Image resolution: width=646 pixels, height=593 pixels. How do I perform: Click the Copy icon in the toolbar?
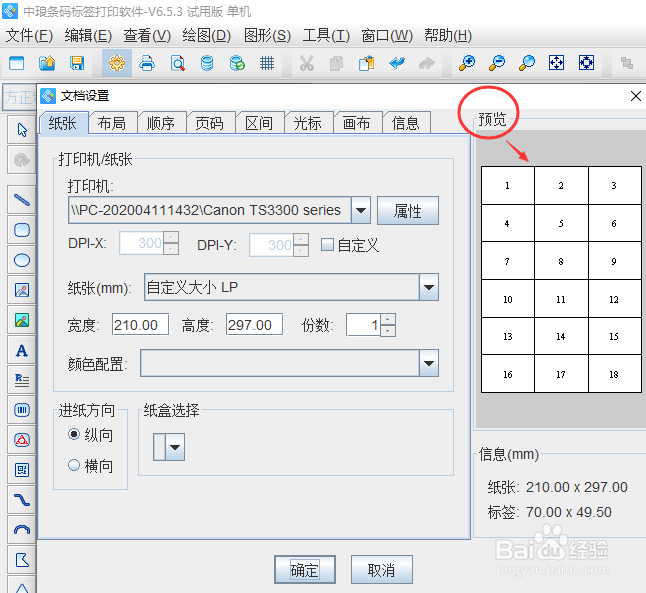[x=337, y=63]
